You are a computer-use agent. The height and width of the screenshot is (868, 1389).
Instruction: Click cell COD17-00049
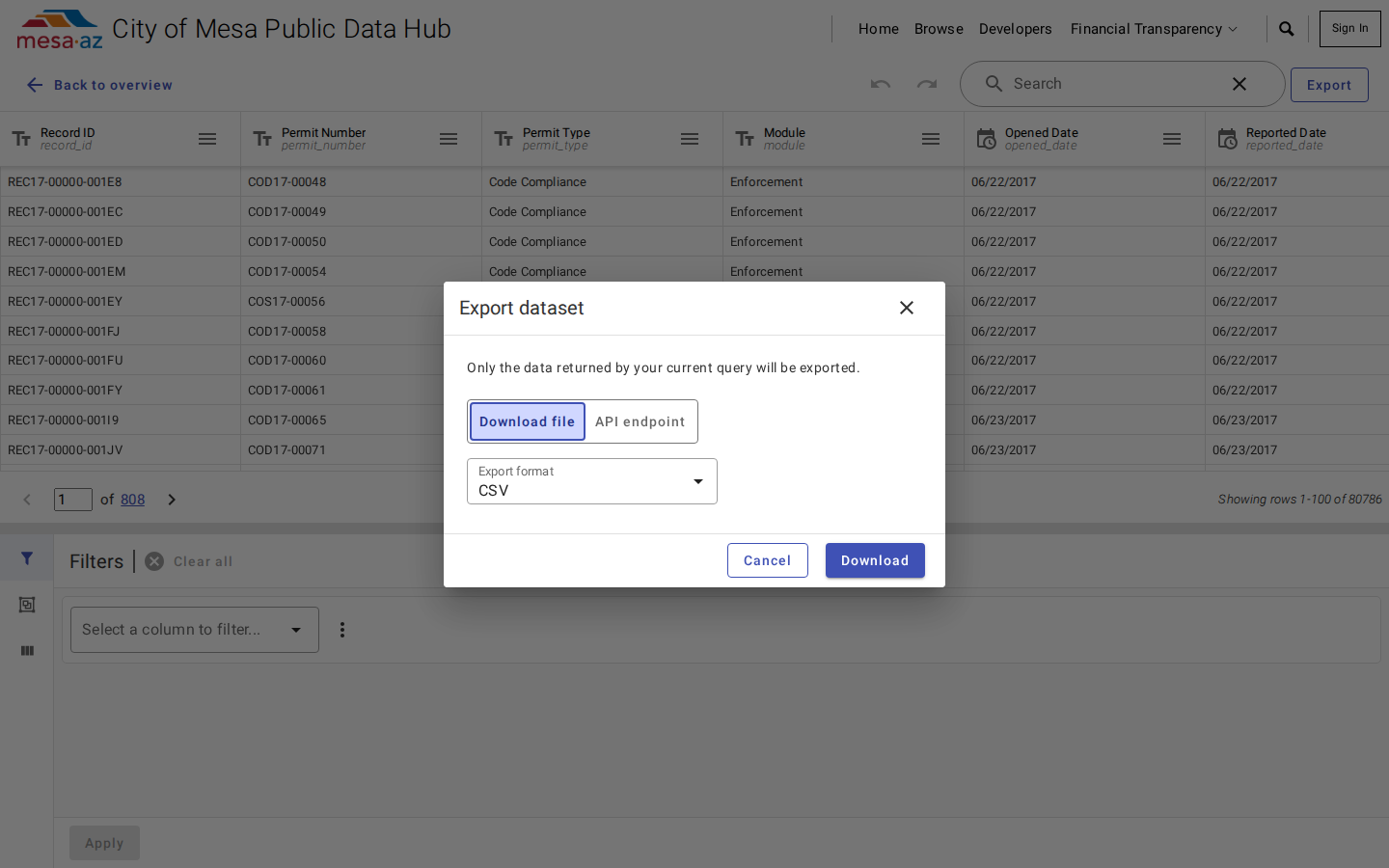click(x=362, y=211)
